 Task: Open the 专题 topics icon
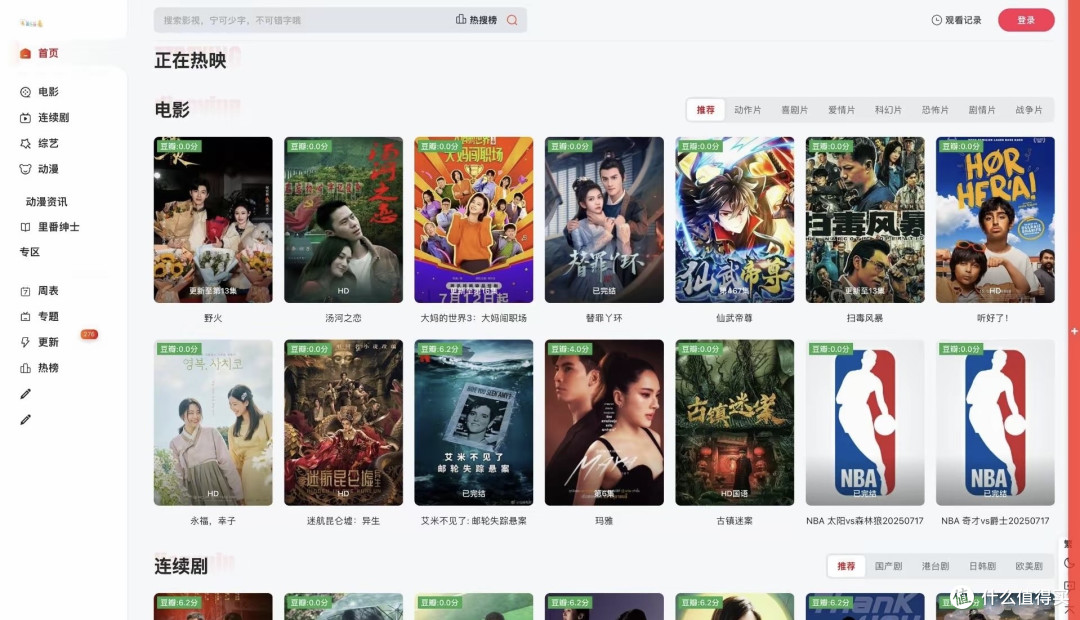coord(25,316)
